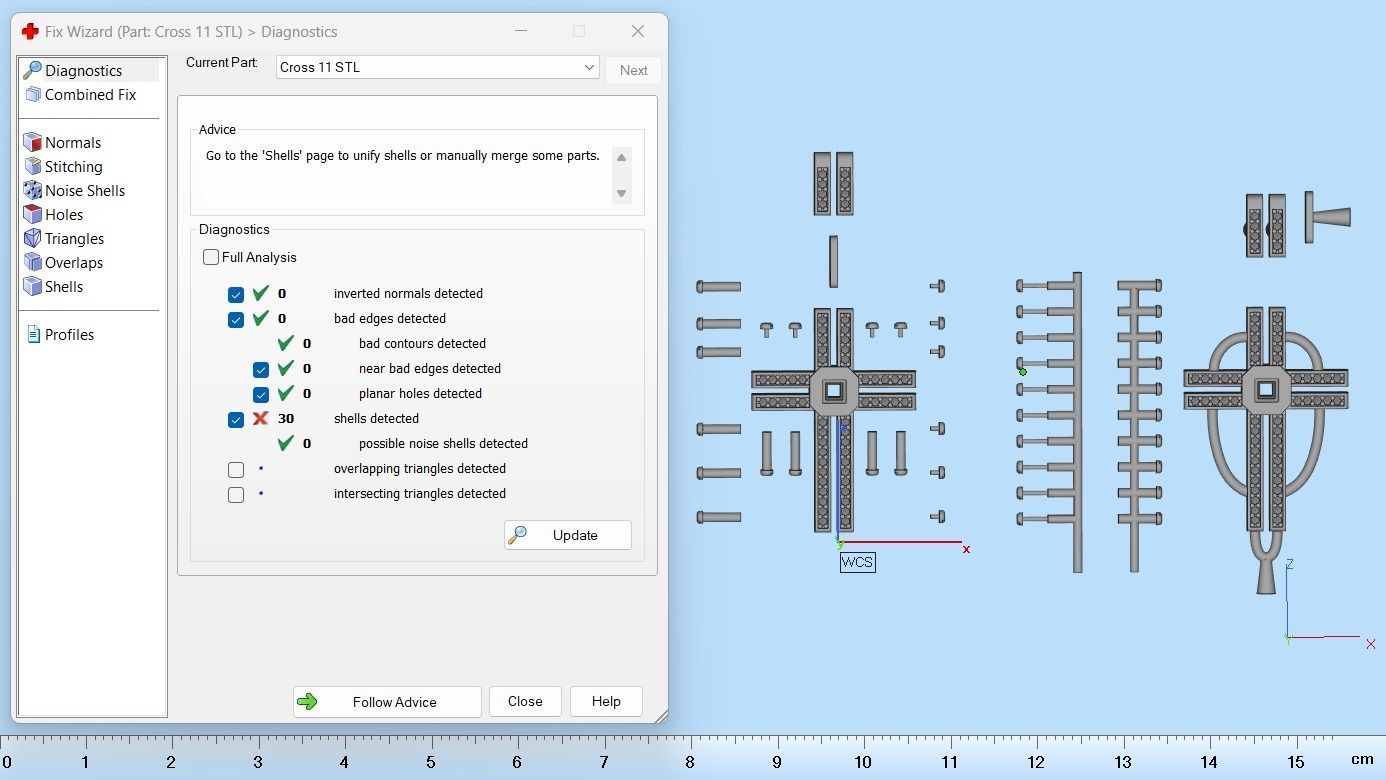Open the Current Part dropdown
Image resolution: width=1386 pixels, height=780 pixels.
[438, 67]
